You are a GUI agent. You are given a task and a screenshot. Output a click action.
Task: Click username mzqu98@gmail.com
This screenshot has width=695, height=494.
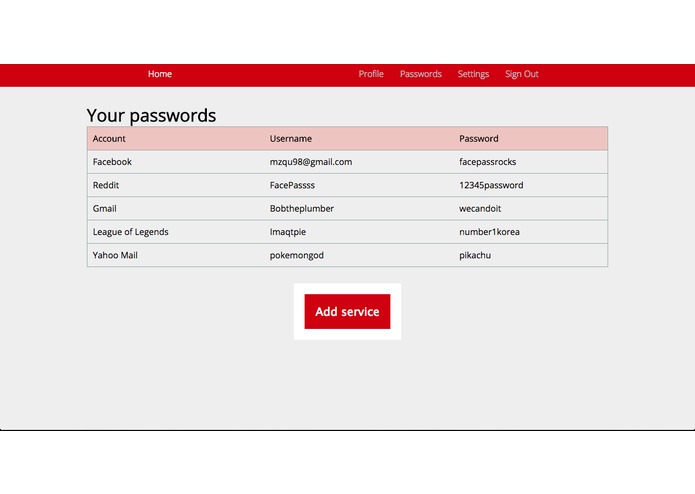click(x=311, y=162)
